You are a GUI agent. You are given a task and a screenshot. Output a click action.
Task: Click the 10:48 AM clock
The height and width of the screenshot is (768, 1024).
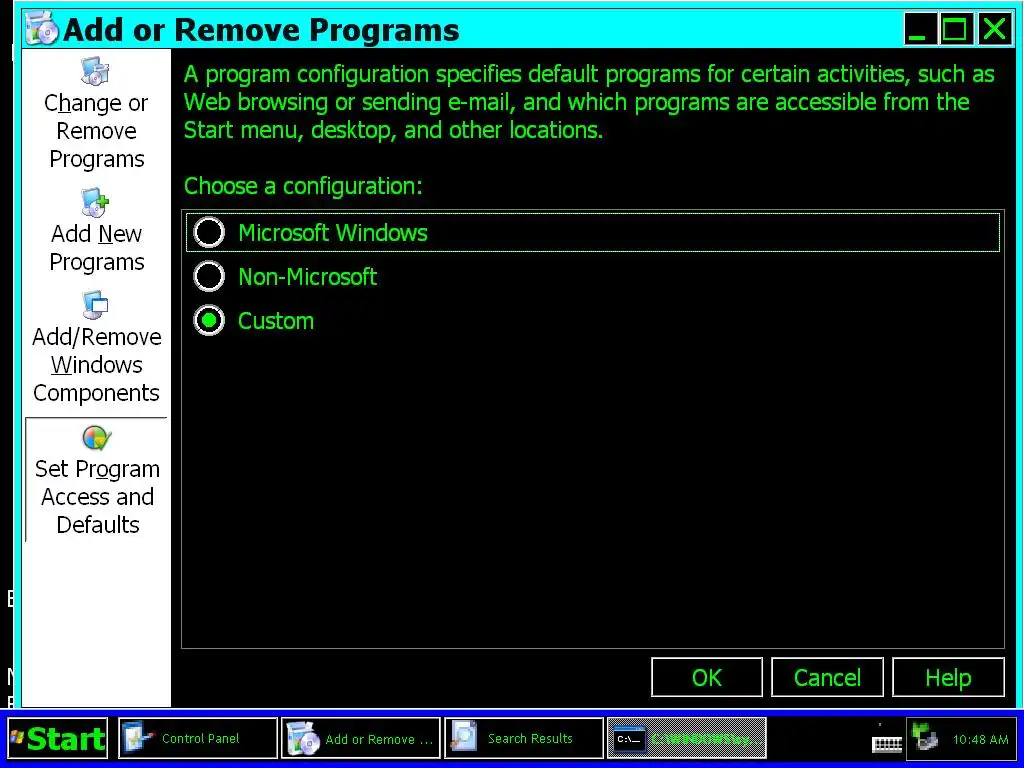click(980, 739)
